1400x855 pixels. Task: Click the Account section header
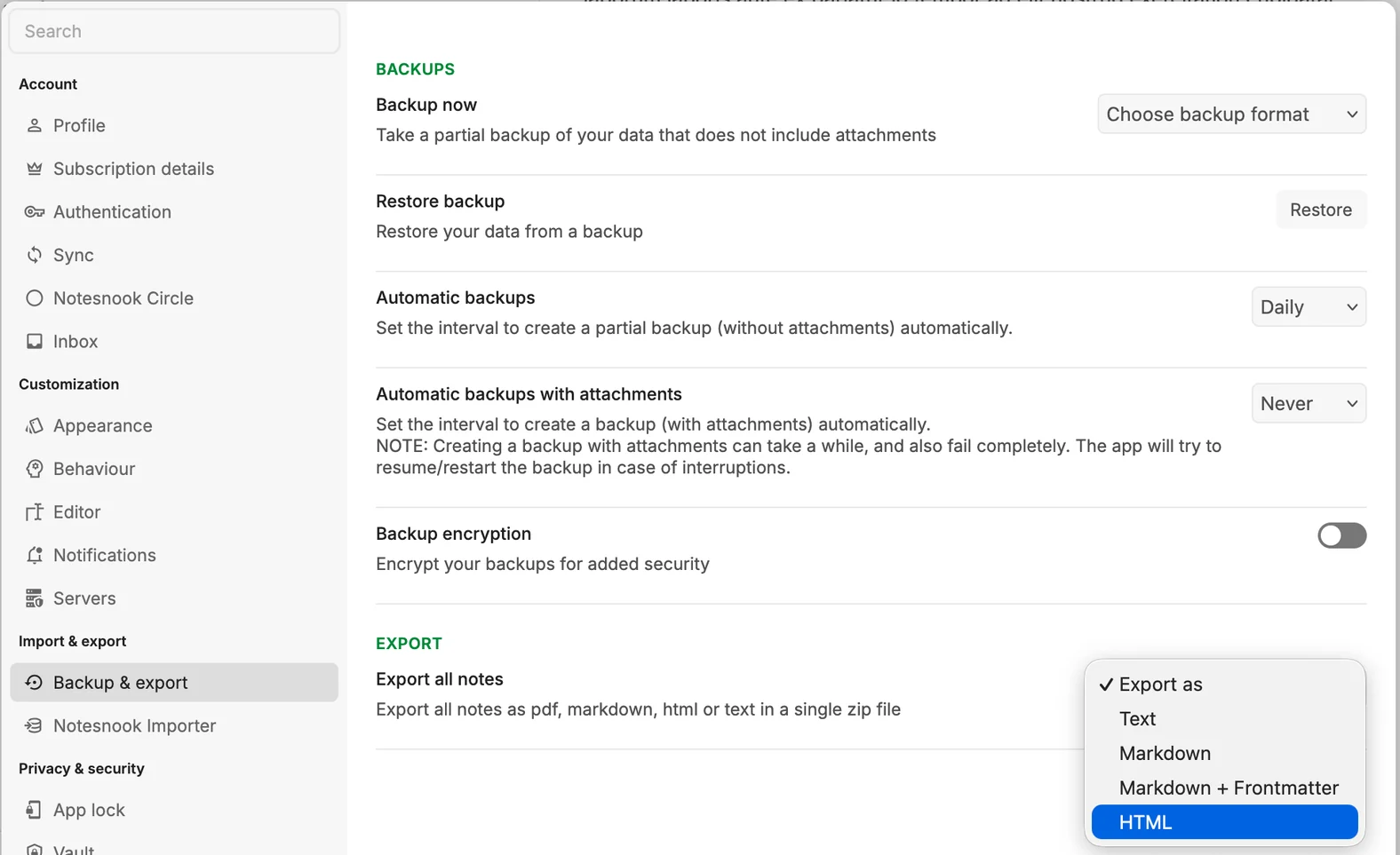click(48, 84)
